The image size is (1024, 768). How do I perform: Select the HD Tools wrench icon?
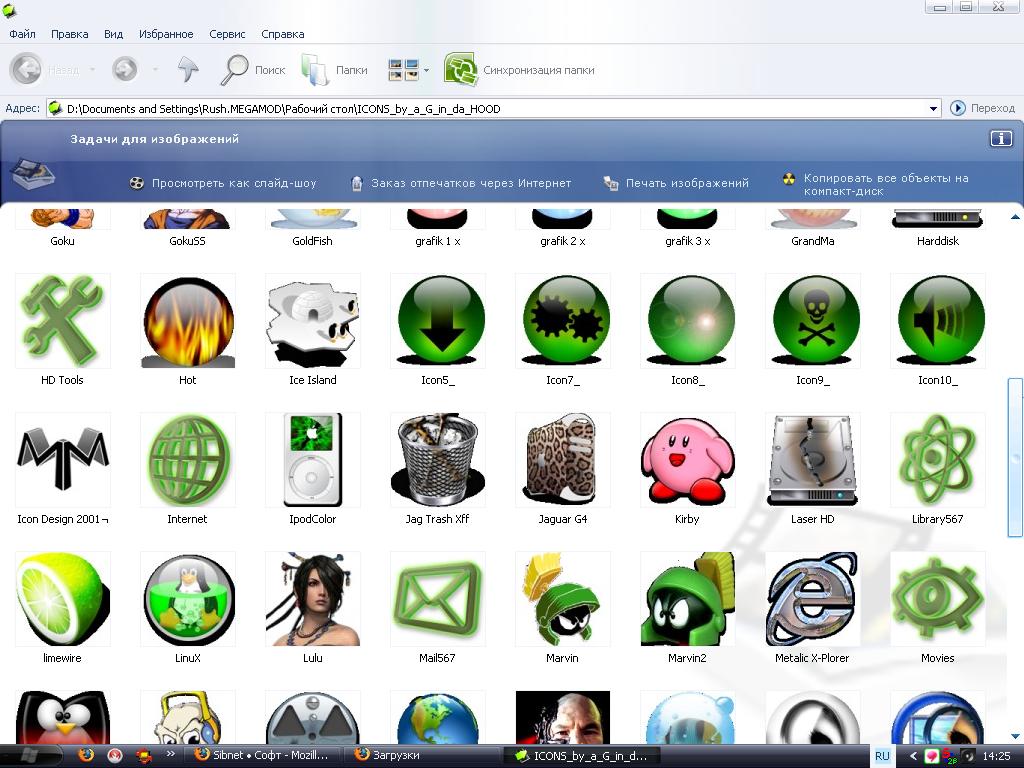(x=63, y=321)
